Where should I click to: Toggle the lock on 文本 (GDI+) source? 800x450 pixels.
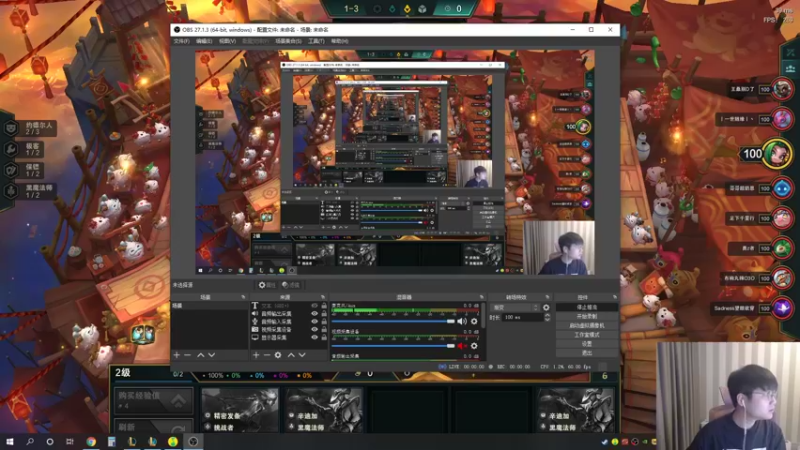click(x=323, y=306)
